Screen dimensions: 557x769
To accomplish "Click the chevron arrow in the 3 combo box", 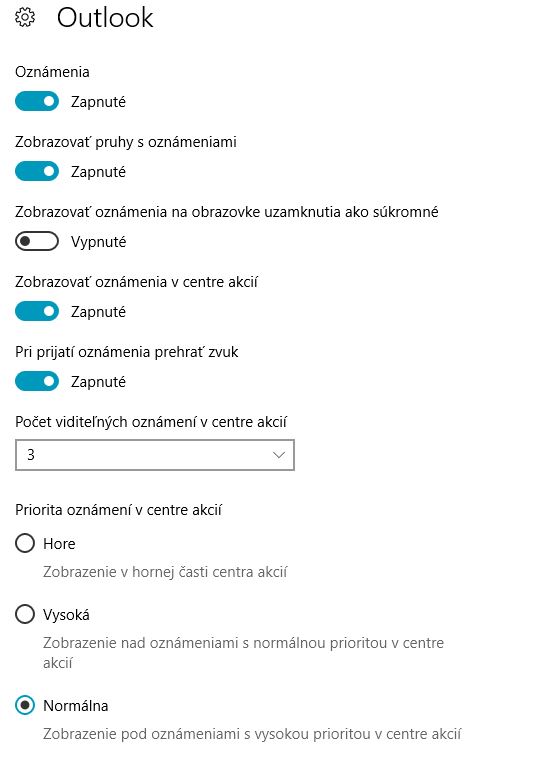I will (x=278, y=455).
